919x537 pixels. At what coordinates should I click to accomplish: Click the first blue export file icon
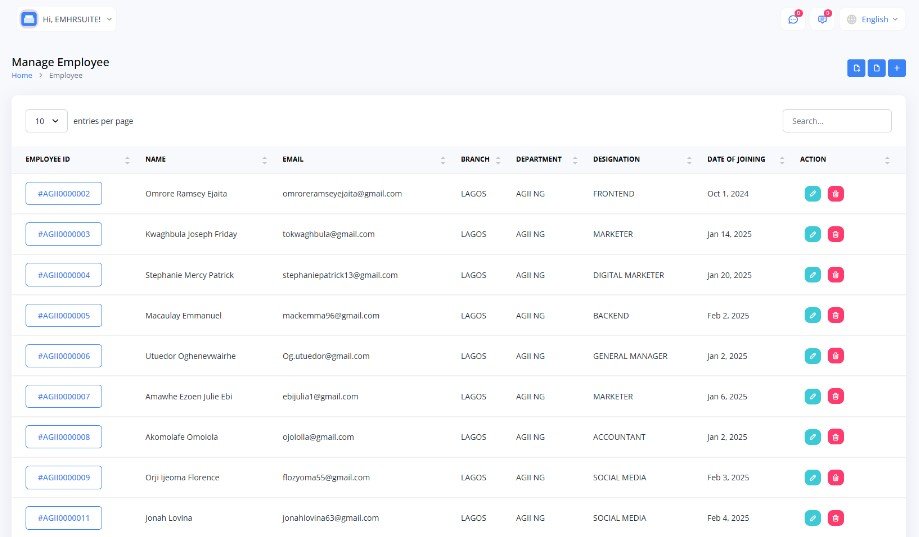pos(856,68)
